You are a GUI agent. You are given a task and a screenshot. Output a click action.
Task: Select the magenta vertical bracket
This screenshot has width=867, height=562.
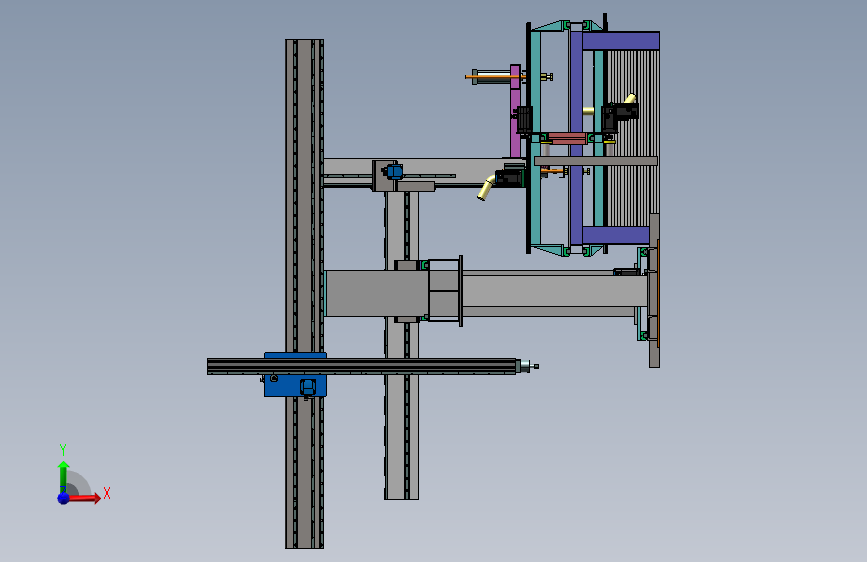point(515,111)
